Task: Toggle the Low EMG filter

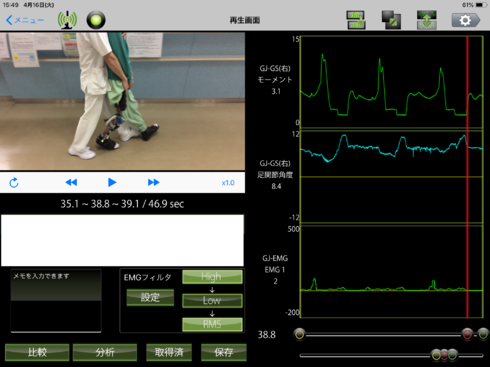Action: pos(212,300)
